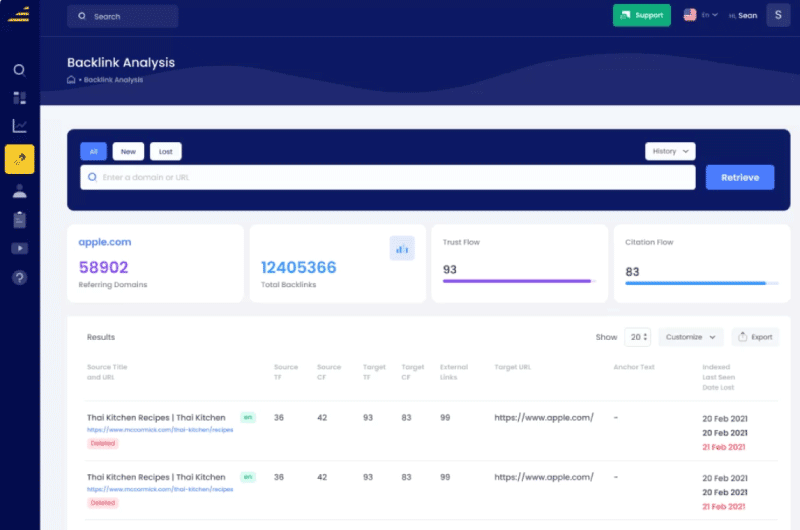Select the All filter tab
The height and width of the screenshot is (530, 800).
(x=93, y=152)
